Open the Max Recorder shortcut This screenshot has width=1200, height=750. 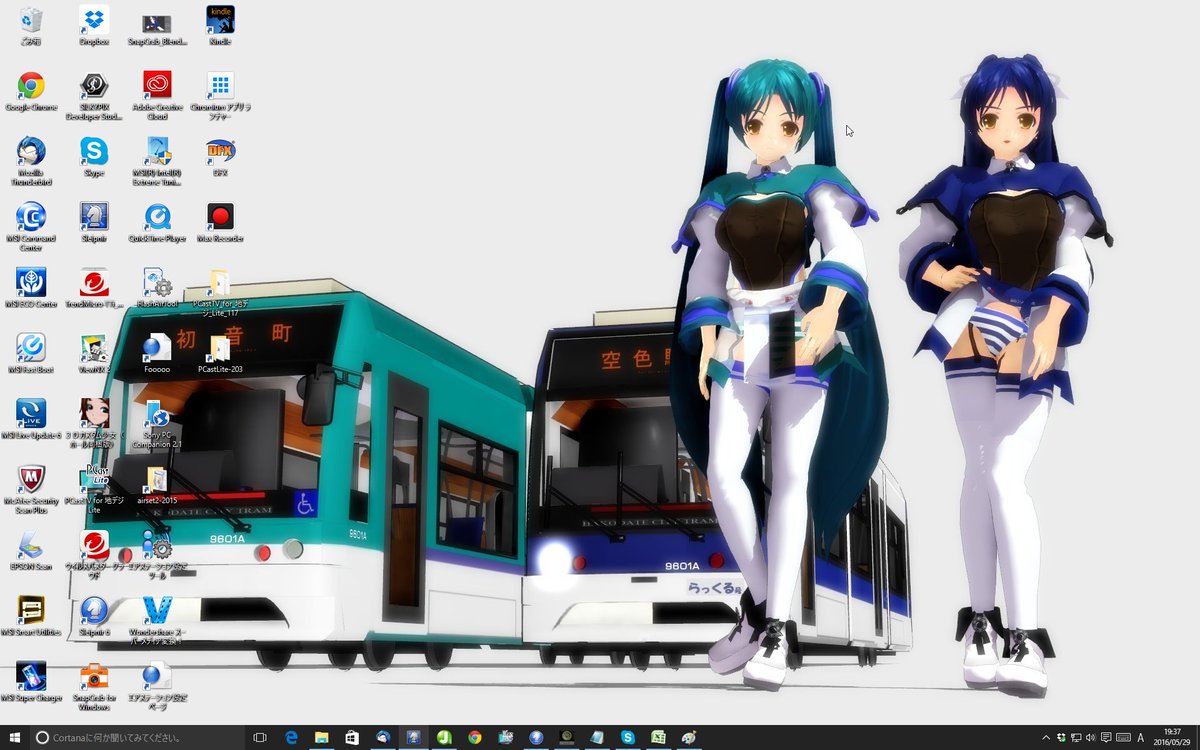tap(220, 223)
